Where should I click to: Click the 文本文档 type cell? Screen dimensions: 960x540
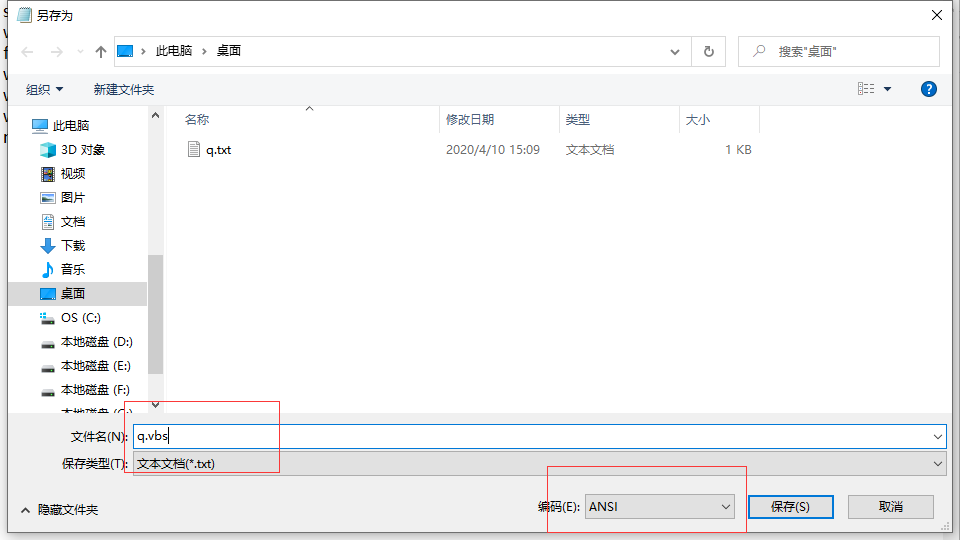[590, 150]
